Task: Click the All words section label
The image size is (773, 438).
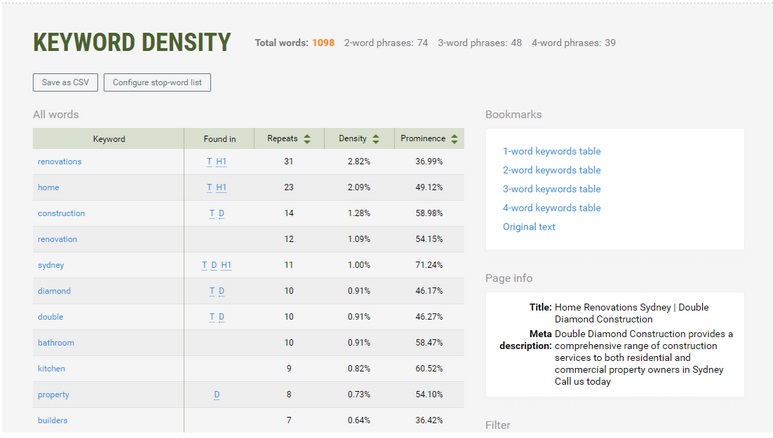Action: 56,114
